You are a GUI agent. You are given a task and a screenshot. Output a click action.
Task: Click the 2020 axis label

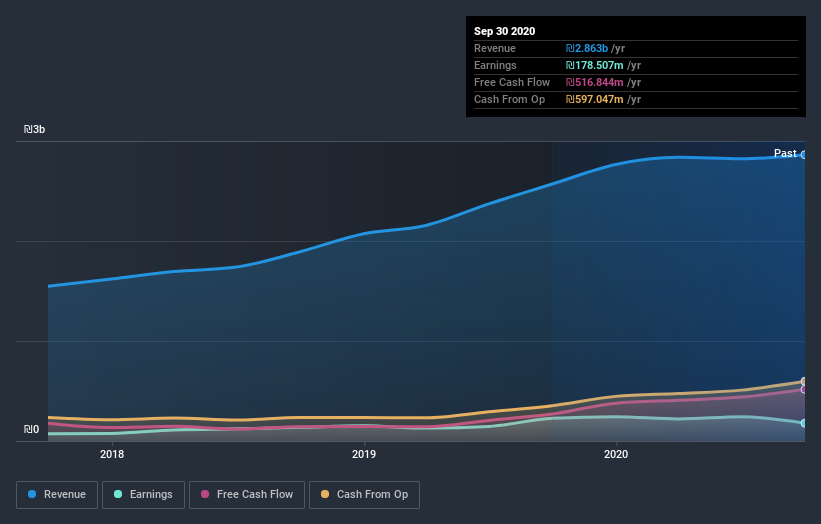click(x=616, y=454)
